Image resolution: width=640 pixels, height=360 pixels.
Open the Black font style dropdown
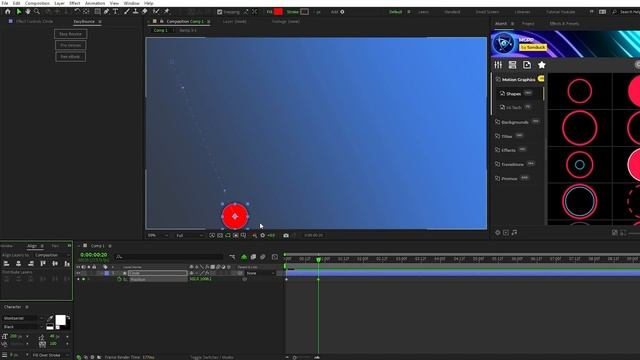pyautogui.click(x=23, y=327)
